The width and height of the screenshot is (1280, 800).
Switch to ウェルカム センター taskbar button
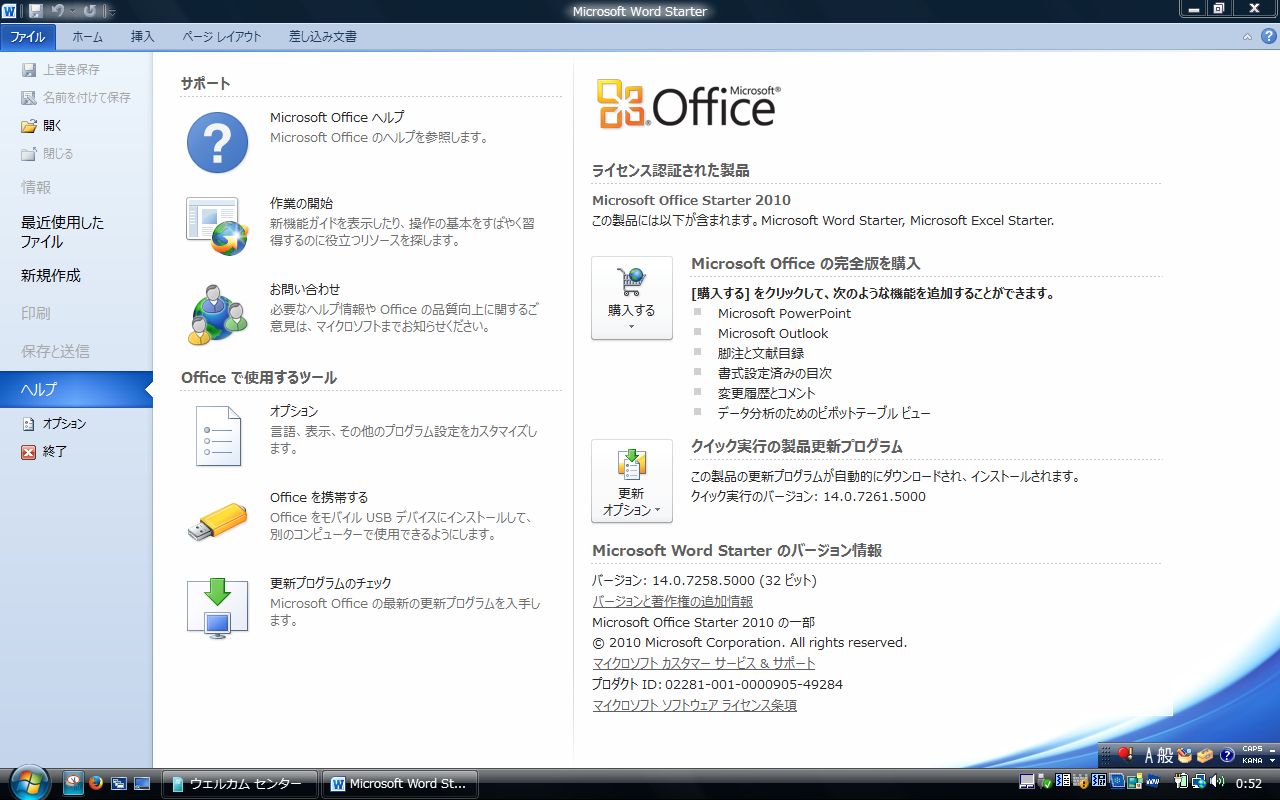(x=242, y=784)
